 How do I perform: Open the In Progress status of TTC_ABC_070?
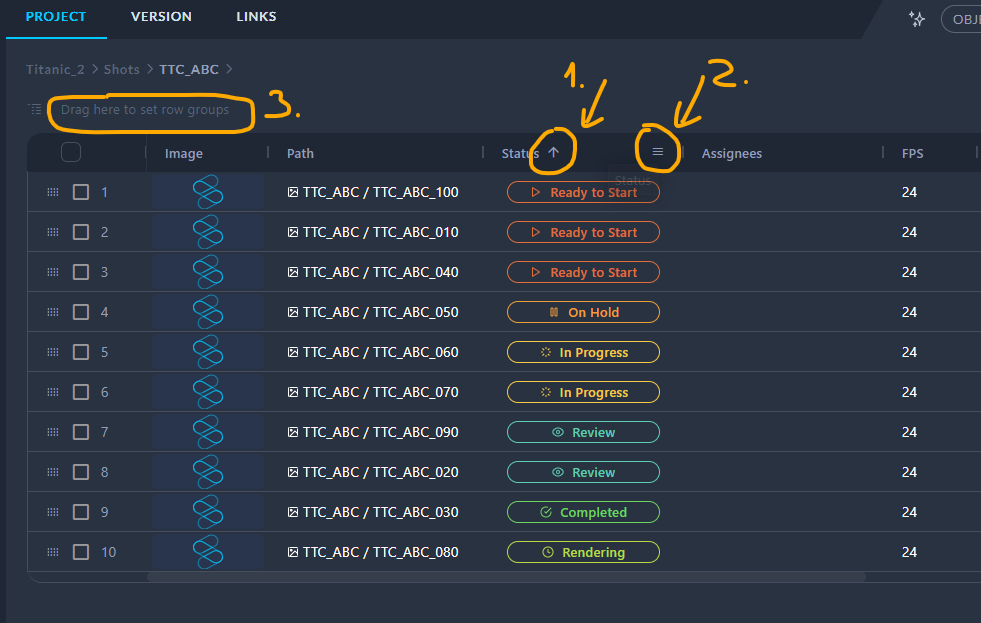583,392
